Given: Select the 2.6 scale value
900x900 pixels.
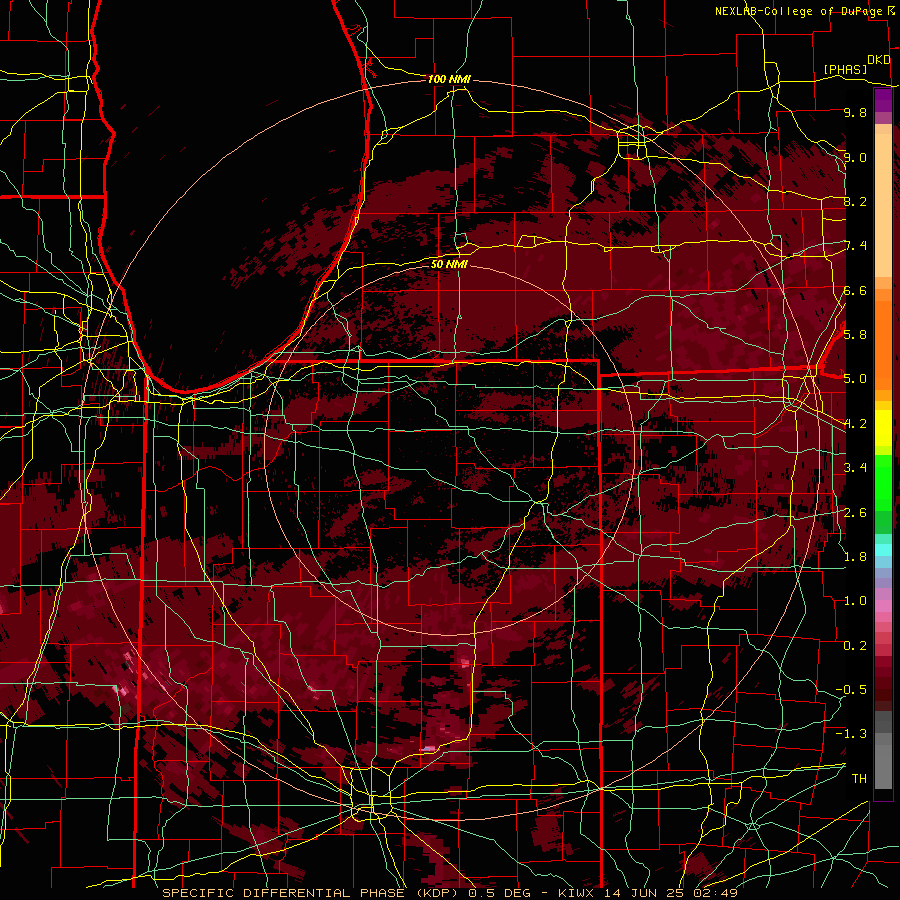Looking at the screenshot, I should click(855, 512).
